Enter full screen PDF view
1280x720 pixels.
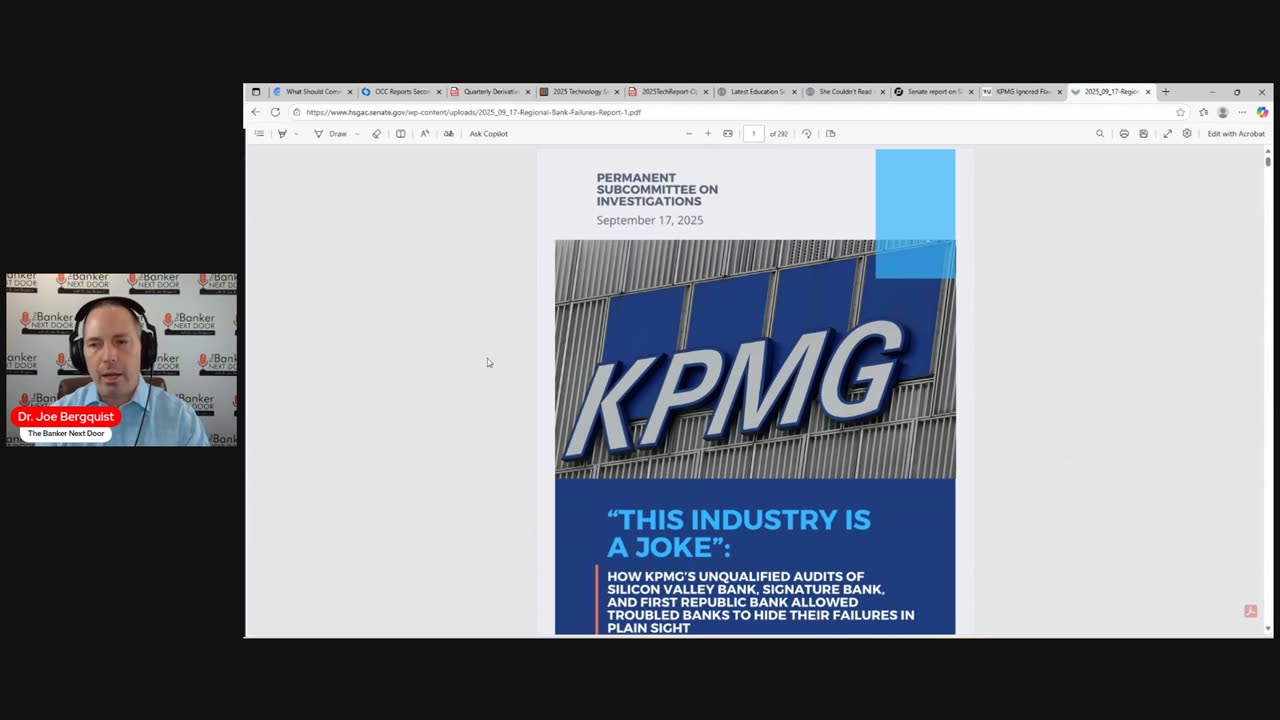click(1167, 133)
